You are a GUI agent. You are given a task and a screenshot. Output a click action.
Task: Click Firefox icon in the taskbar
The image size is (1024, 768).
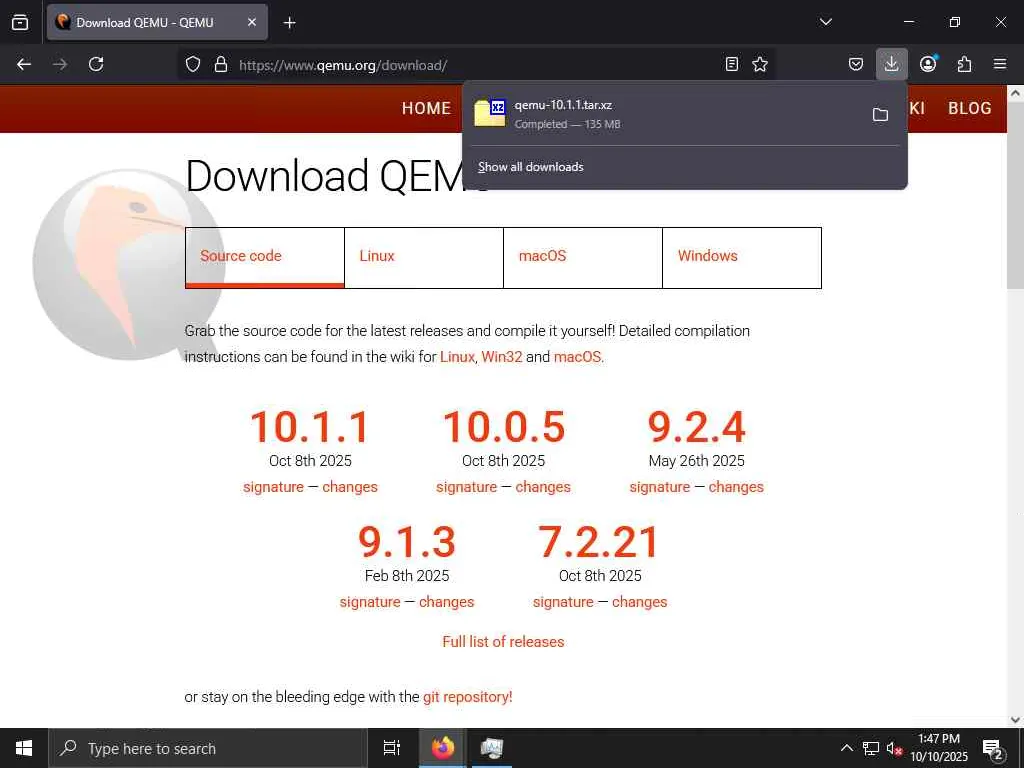pos(443,748)
